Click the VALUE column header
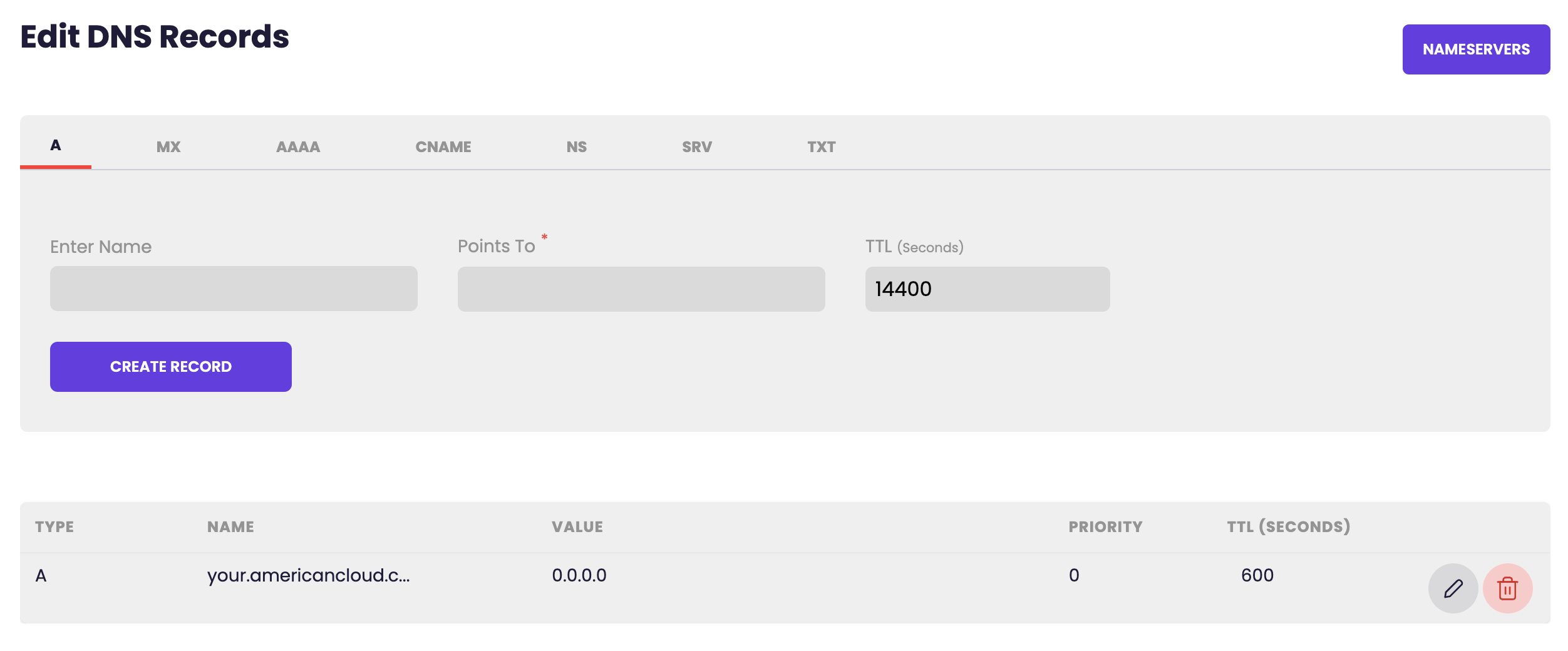 pyautogui.click(x=577, y=527)
